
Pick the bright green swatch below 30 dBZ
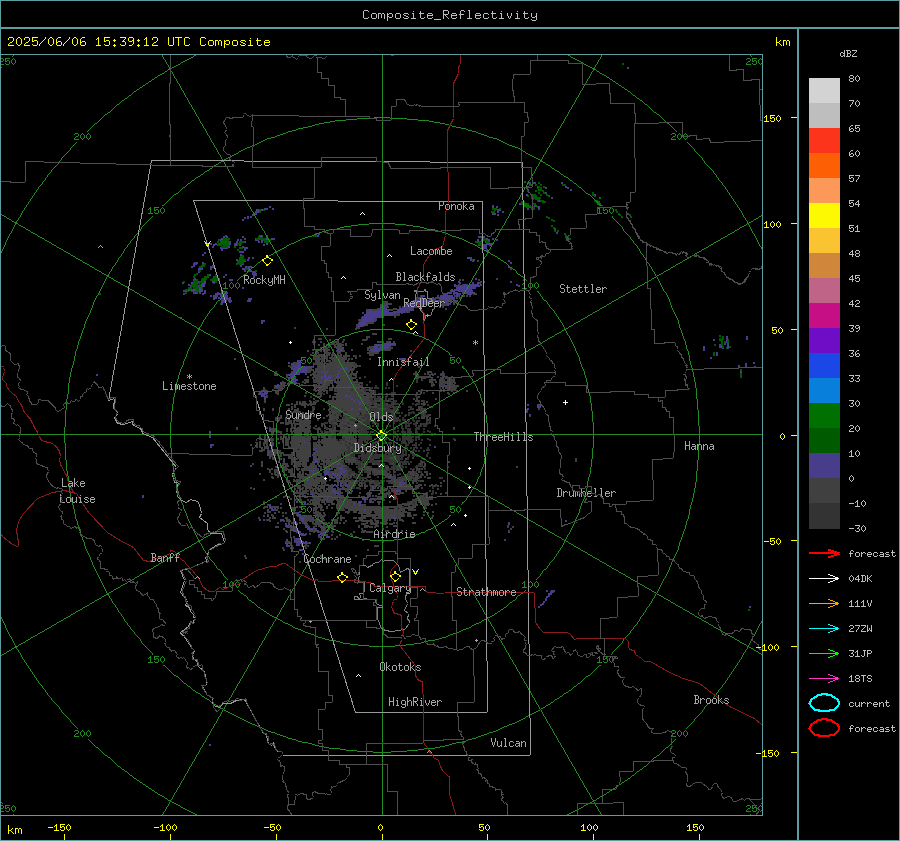[x=824, y=415]
